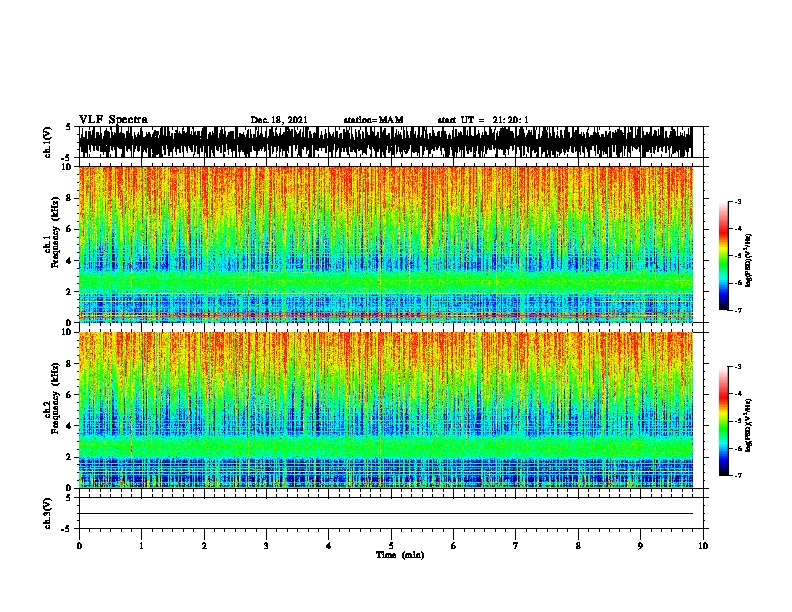Click the ch.1 voltage waveform strip
The image size is (792, 612).
click(385, 142)
